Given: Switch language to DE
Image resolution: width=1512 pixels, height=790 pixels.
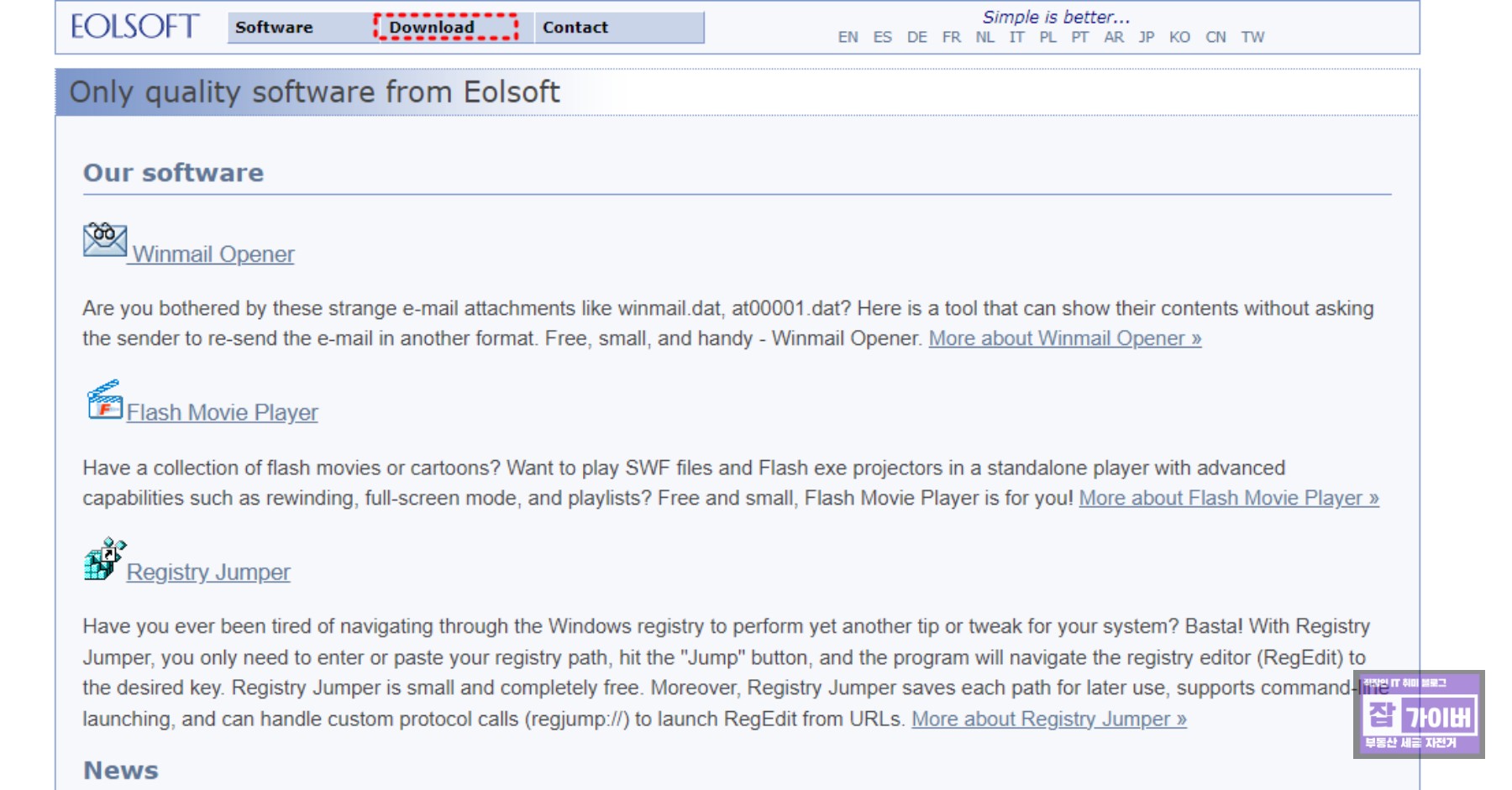Looking at the screenshot, I should [916, 37].
